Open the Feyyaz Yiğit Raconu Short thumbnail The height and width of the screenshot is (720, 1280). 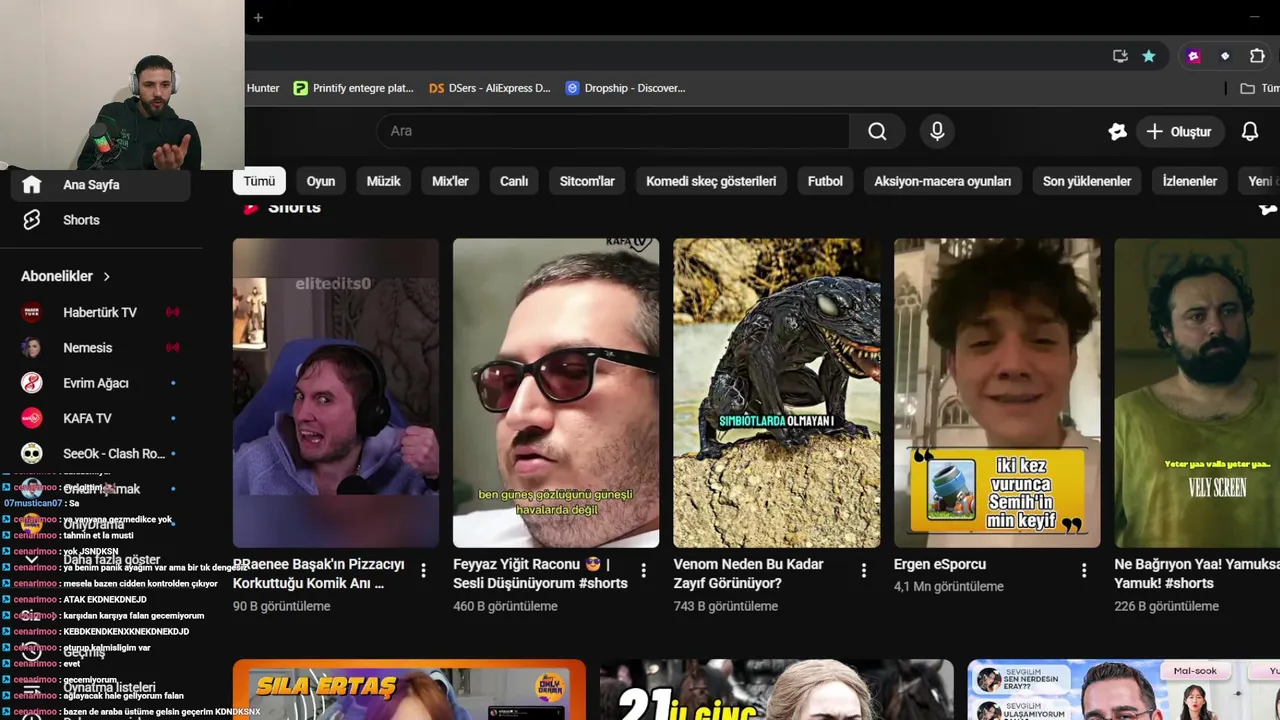tap(556, 393)
